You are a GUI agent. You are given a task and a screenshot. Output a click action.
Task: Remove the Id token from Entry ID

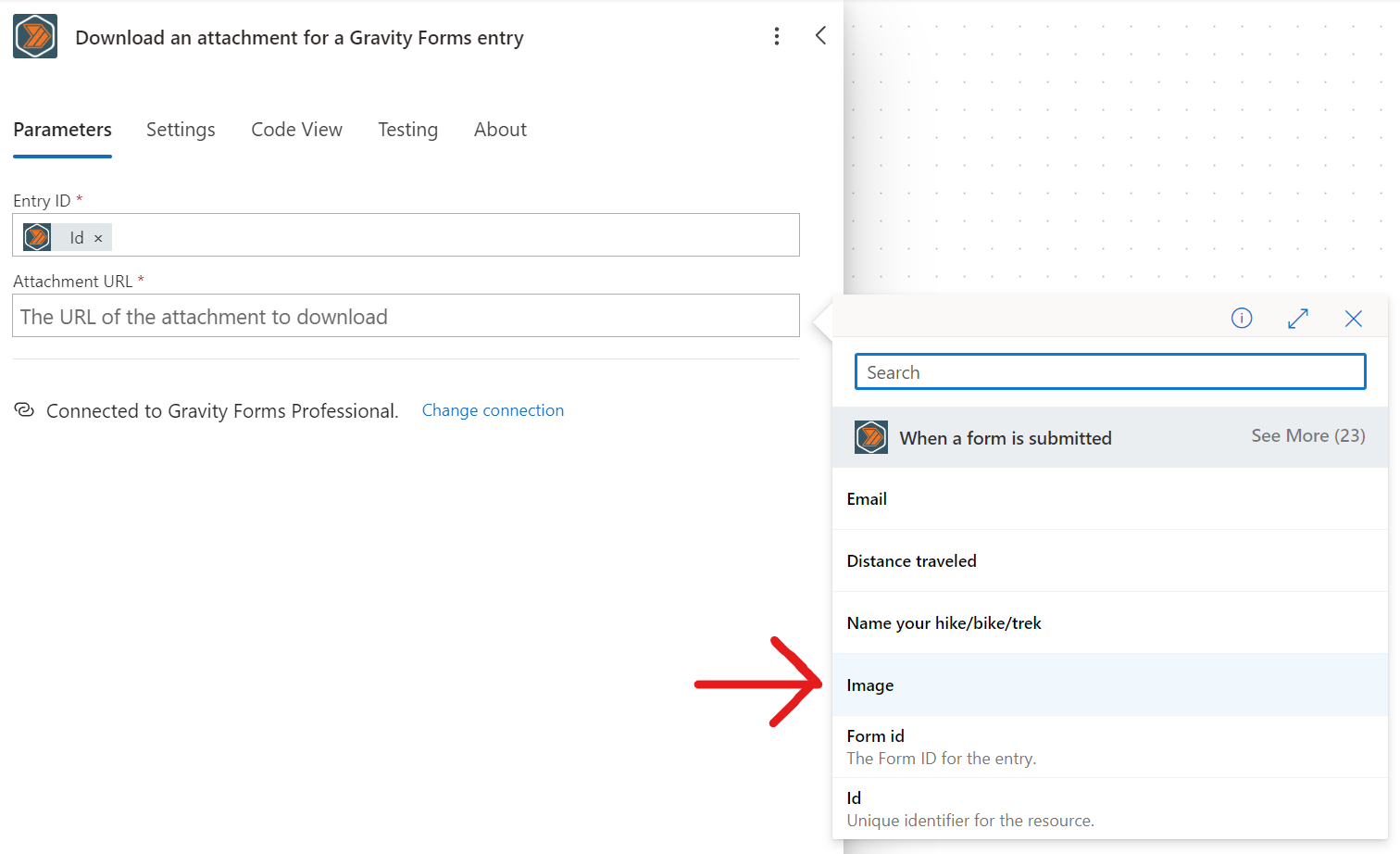98,238
